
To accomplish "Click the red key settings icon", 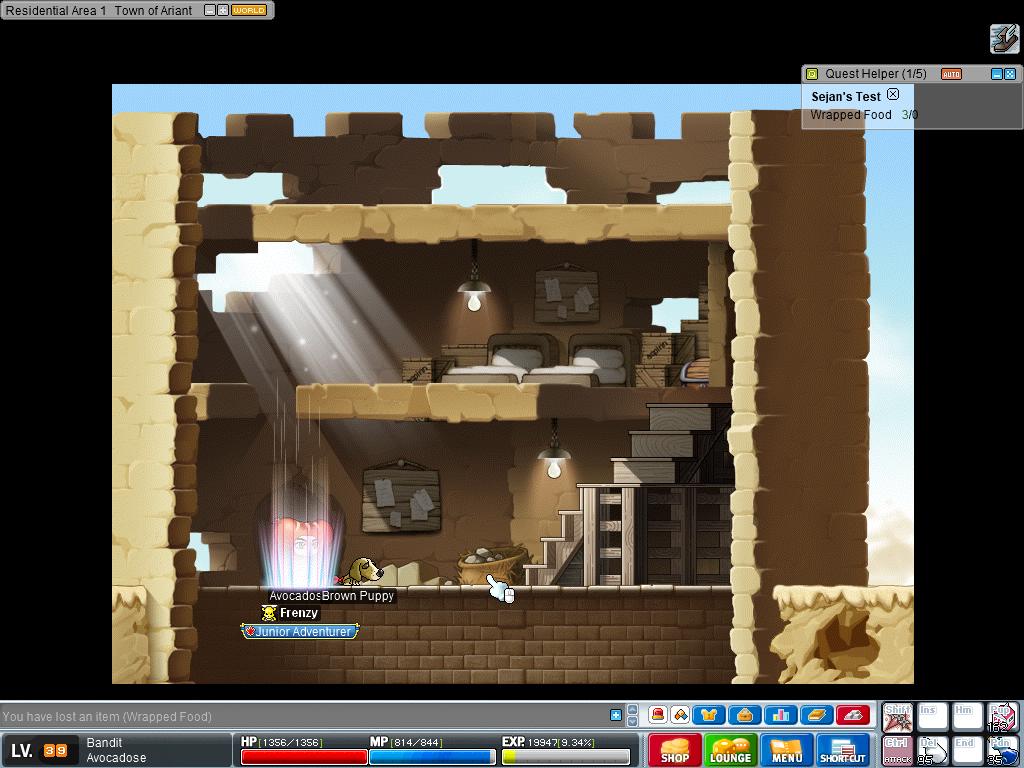I will click(x=852, y=715).
